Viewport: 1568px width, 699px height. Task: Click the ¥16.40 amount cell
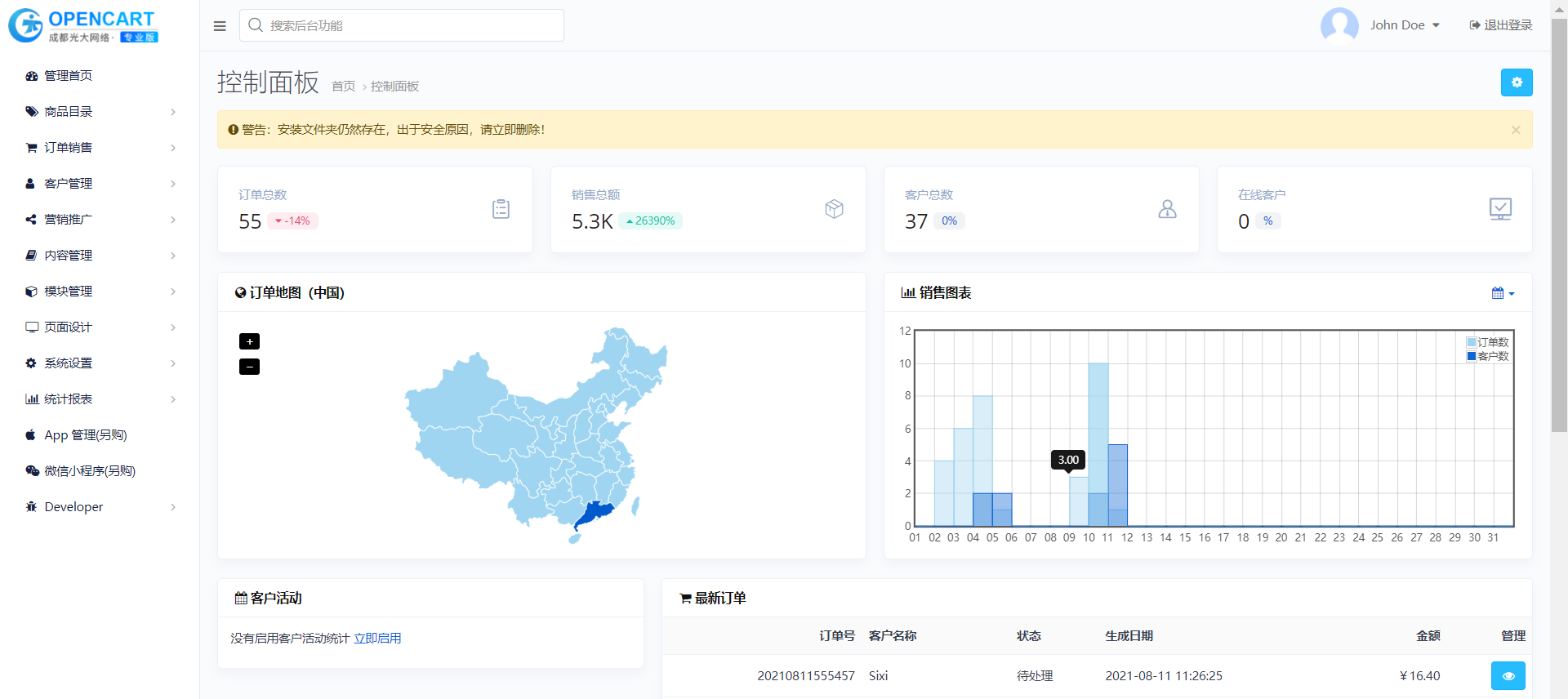1420,676
